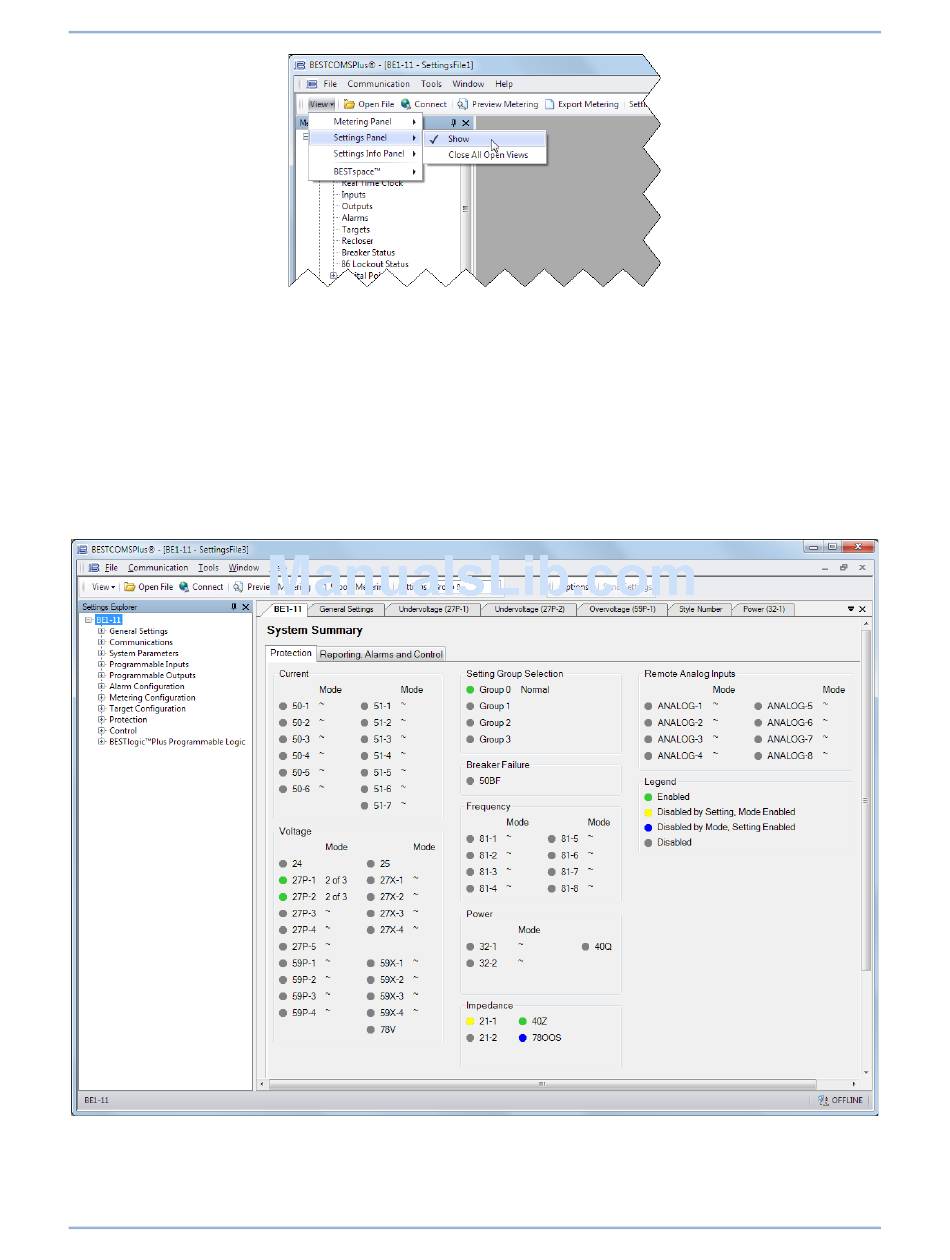Pin the Settings Explorer panel
This screenshot has height=1260, width=950.
[234, 607]
